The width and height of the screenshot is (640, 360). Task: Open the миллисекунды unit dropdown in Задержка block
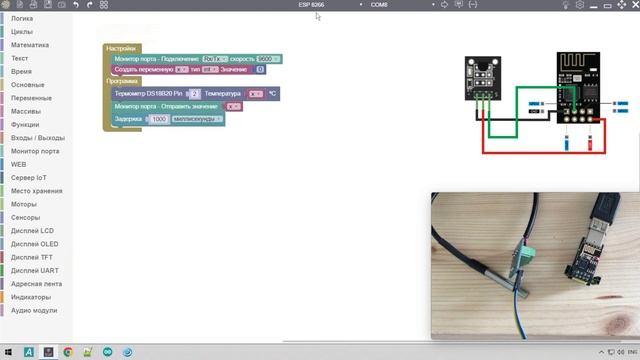pyautogui.click(x=197, y=119)
